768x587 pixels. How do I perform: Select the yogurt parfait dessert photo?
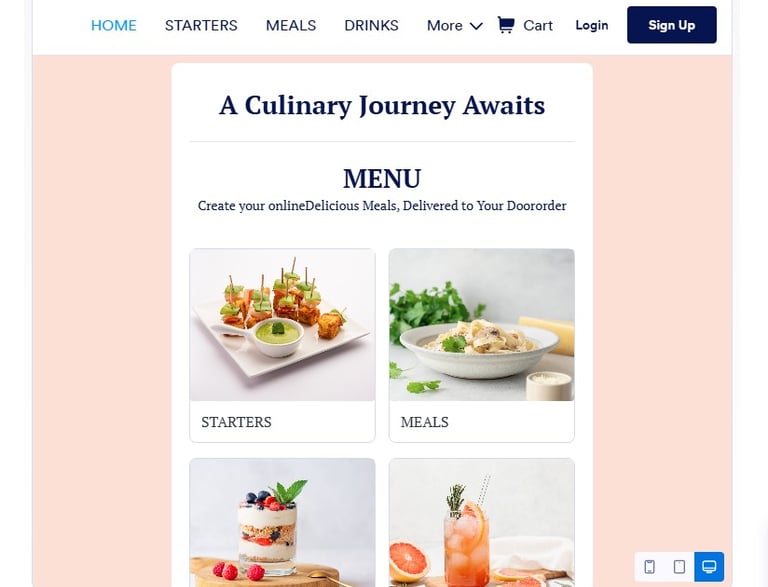click(283, 523)
